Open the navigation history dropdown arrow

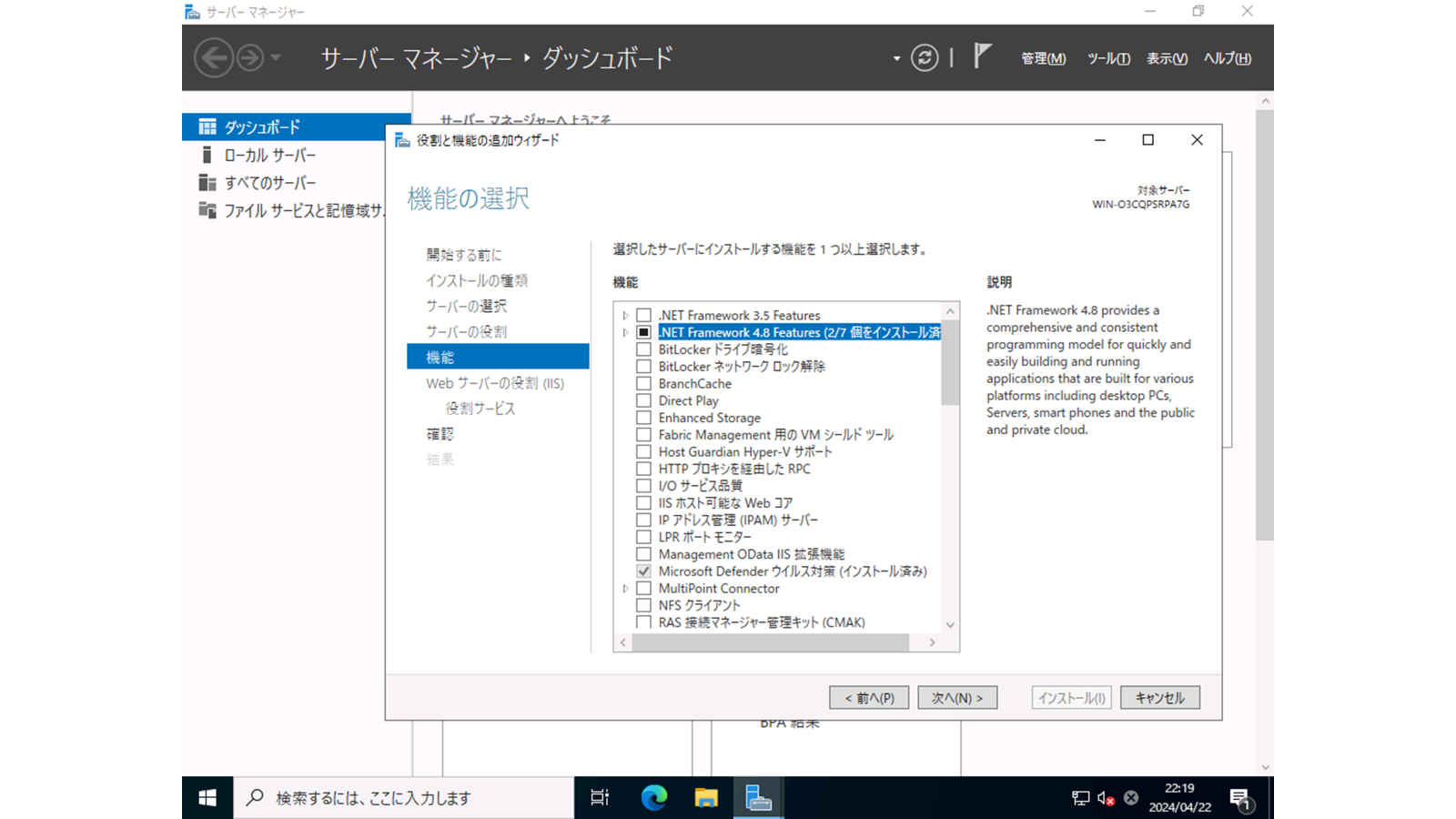point(276,58)
